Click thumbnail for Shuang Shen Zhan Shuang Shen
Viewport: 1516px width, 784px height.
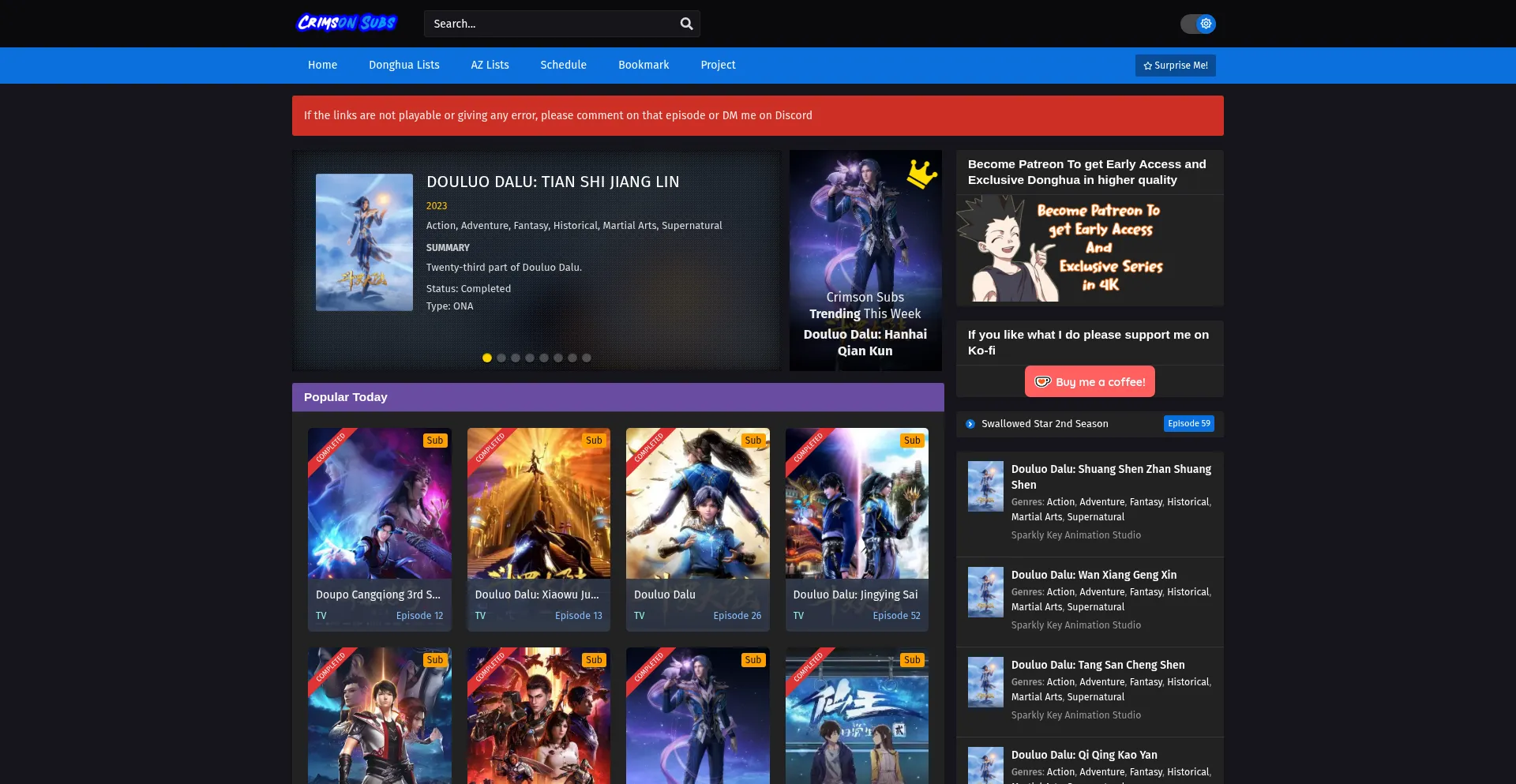[985, 486]
